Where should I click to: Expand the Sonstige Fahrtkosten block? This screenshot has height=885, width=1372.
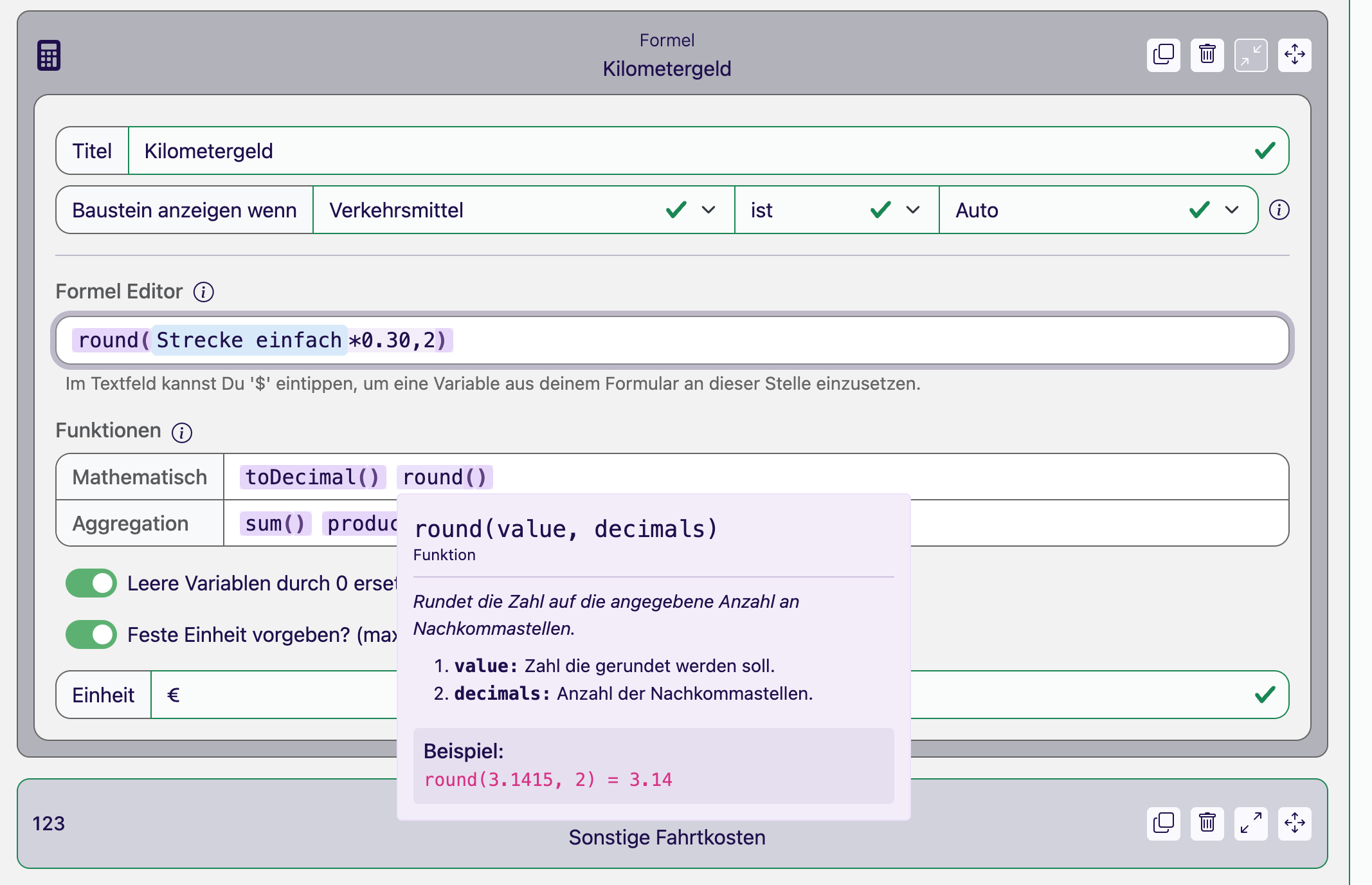pos(1250,823)
